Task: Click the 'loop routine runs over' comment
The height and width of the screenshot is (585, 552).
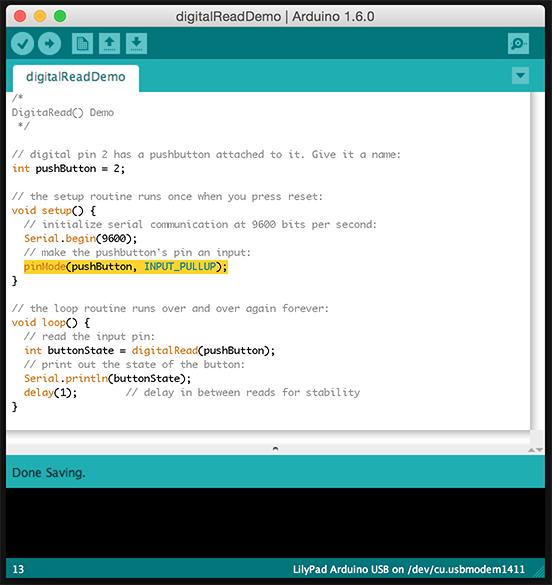Action: [170, 309]
